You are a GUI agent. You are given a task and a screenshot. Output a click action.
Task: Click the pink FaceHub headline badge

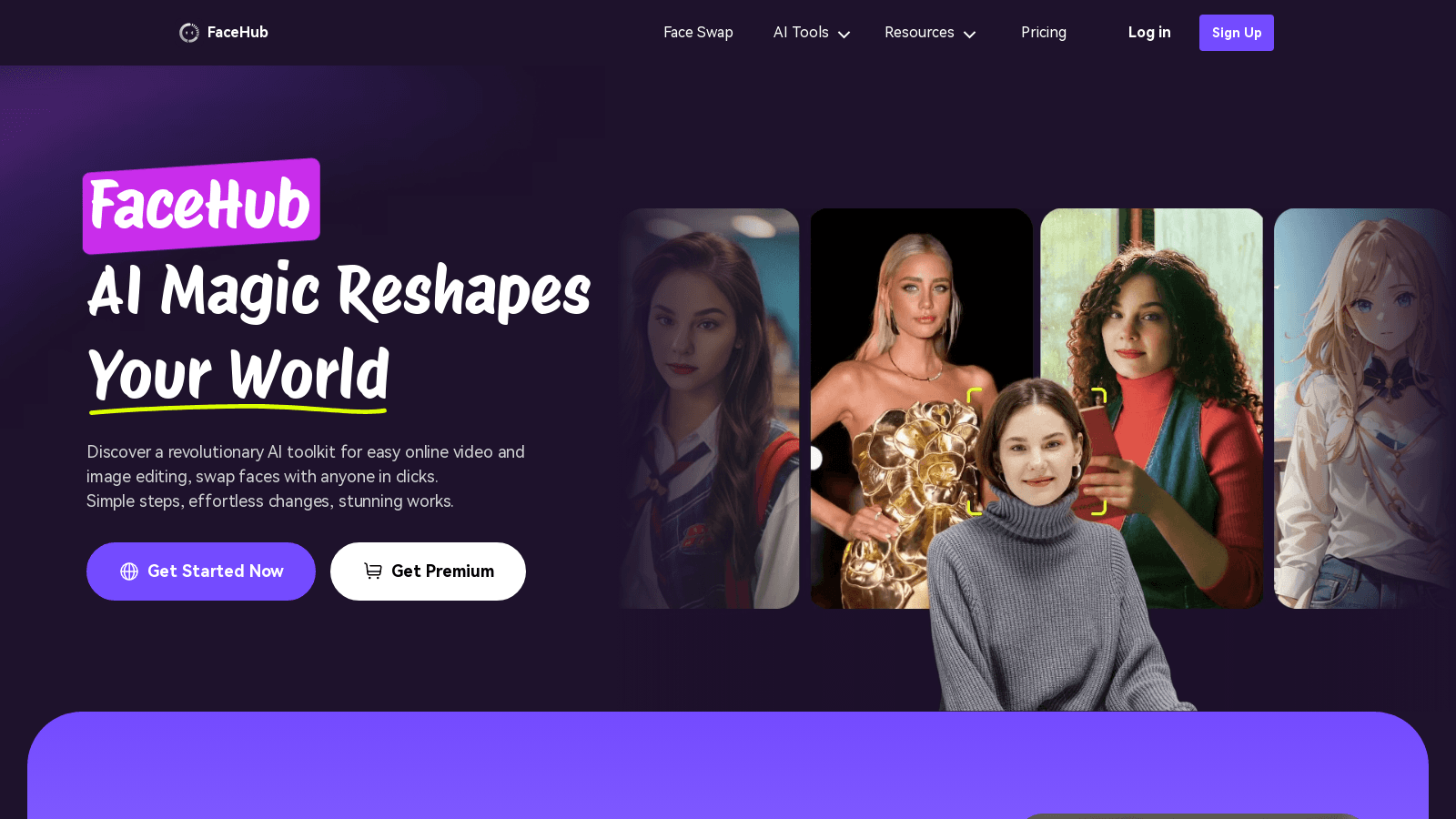coord(201,206)
